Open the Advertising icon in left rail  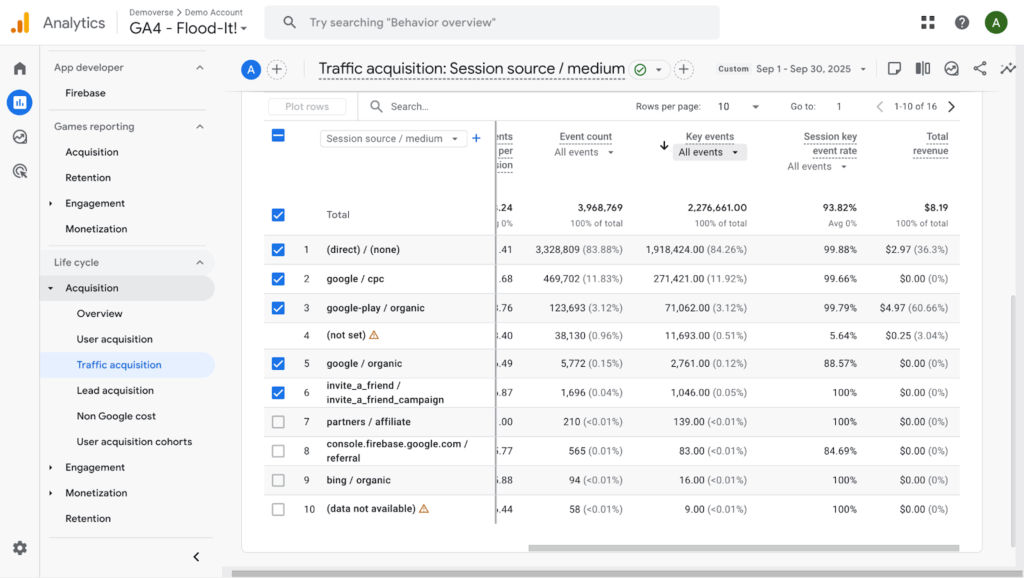(x=19, y=171)
